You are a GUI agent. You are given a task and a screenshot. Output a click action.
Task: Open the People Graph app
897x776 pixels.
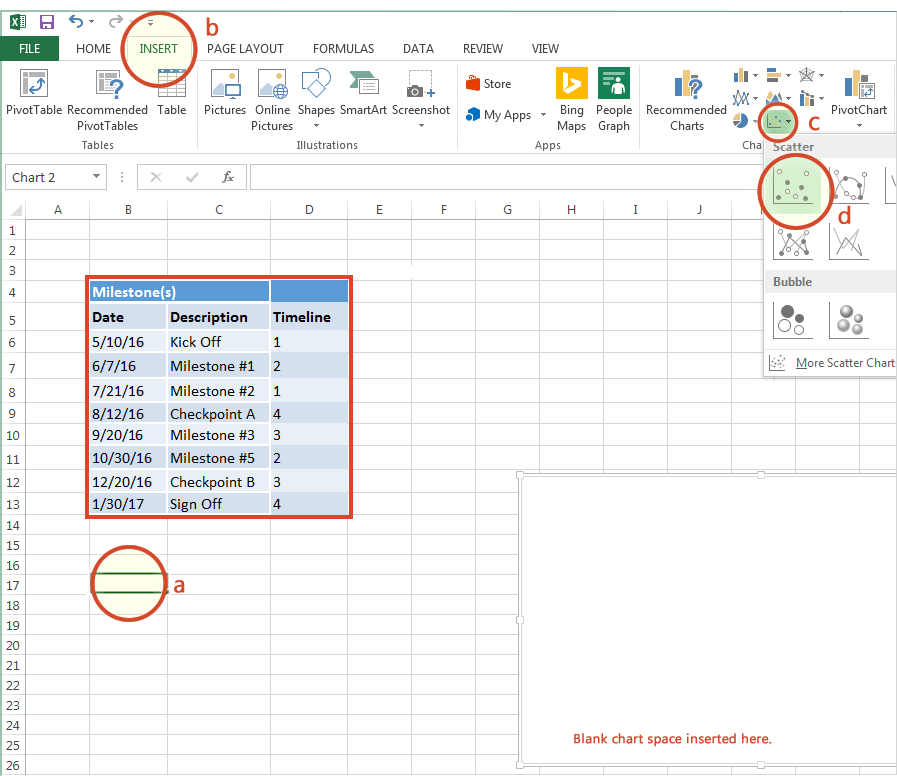tap(613, 100)
